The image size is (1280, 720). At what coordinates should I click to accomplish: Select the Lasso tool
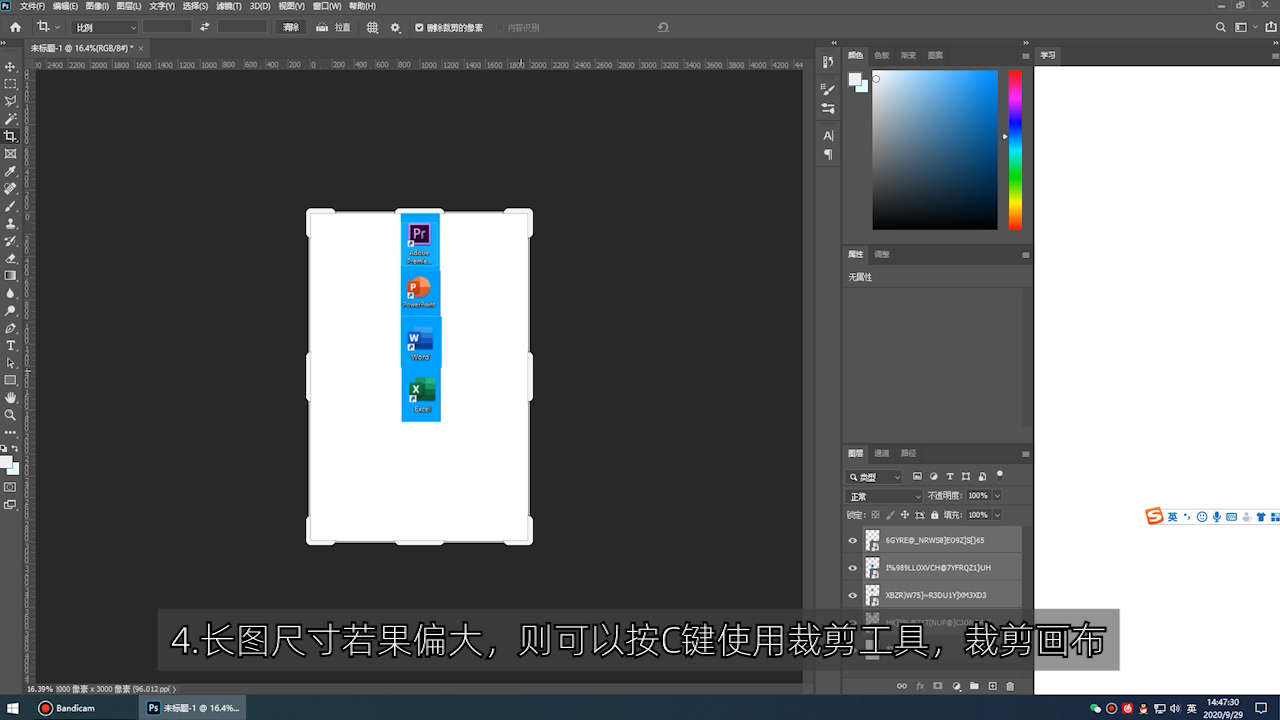pos(11,101)
